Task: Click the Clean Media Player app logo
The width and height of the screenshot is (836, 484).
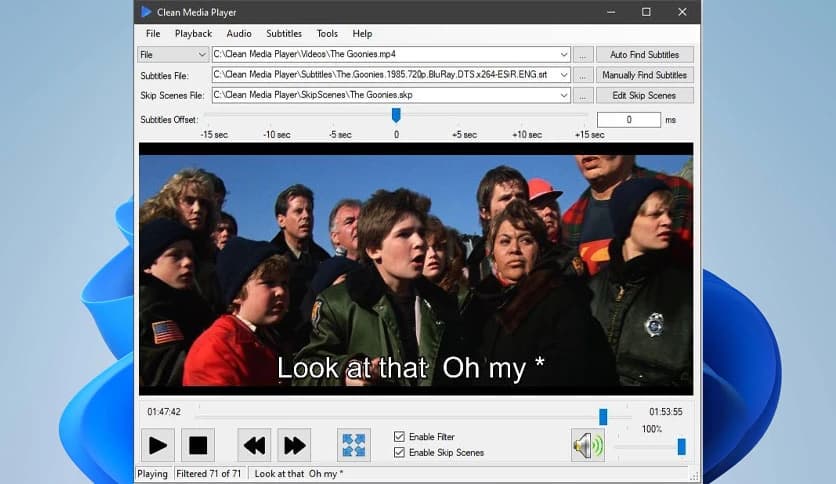Action: (x=146, y=12)
